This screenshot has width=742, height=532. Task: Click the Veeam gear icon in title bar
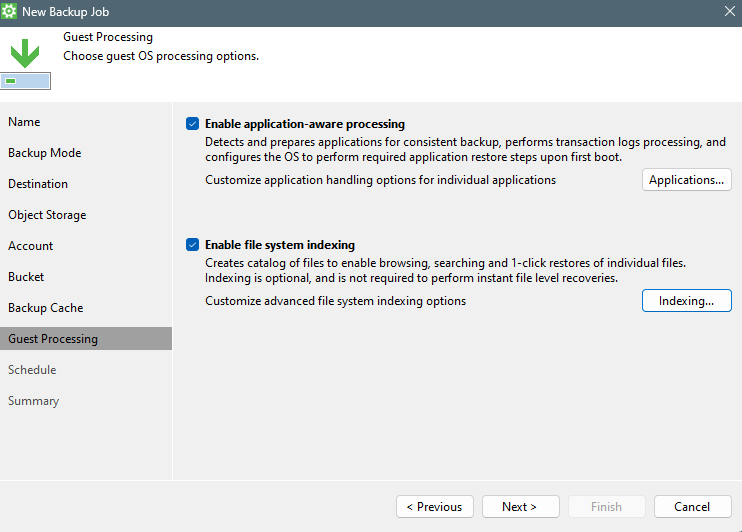click(x=10, y=12)
